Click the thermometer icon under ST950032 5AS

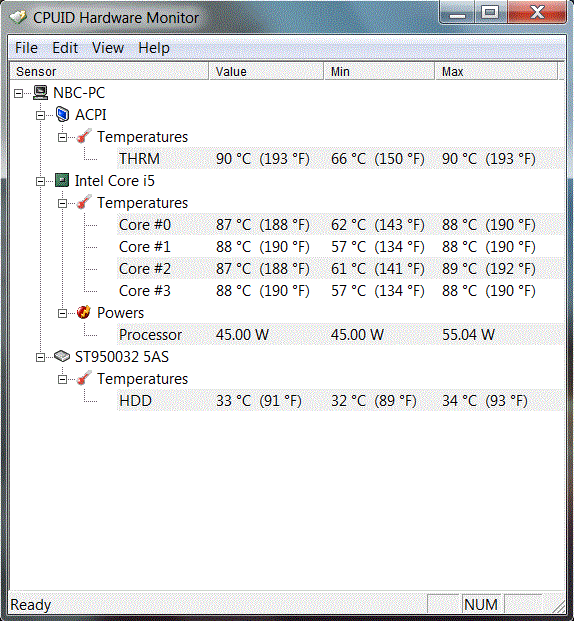click(84, 379)
